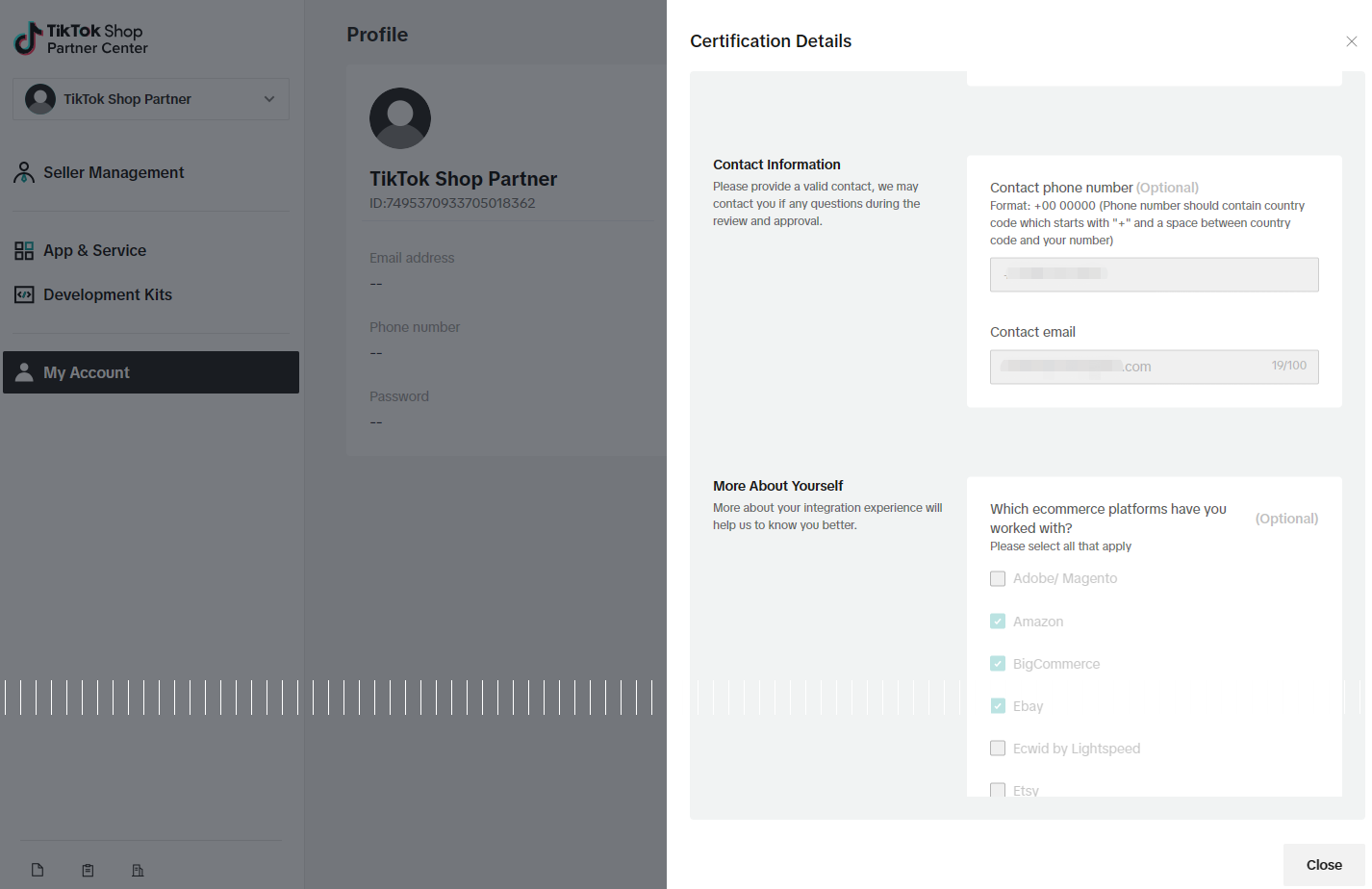Select the My Account menu item
This screenshot has height=889, width=1372.
pyautogui.click(x=151, y=372)
